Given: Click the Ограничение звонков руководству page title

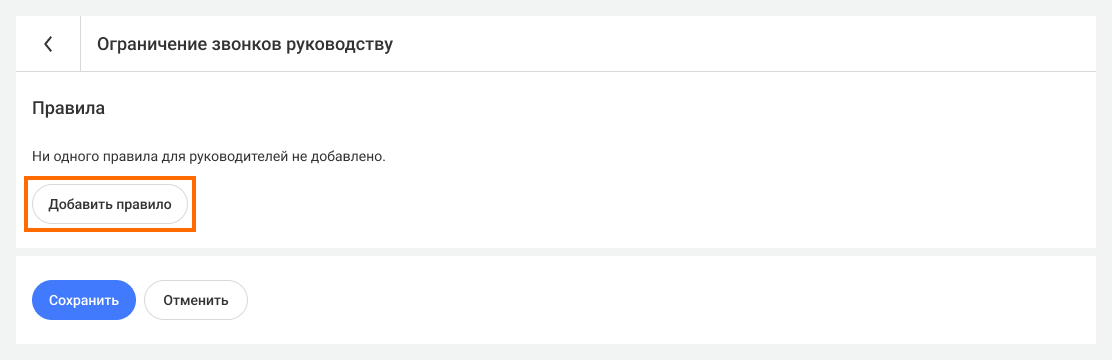Looking at the screenshot, I should (x=245, y=44).
